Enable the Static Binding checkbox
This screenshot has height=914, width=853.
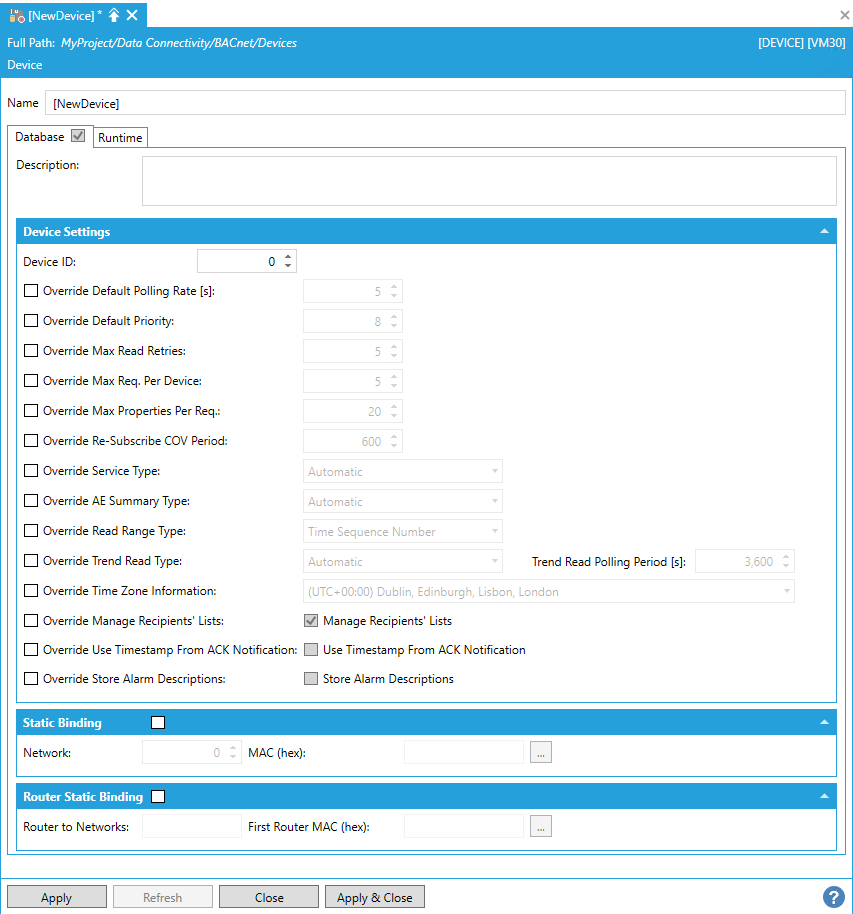158,722
